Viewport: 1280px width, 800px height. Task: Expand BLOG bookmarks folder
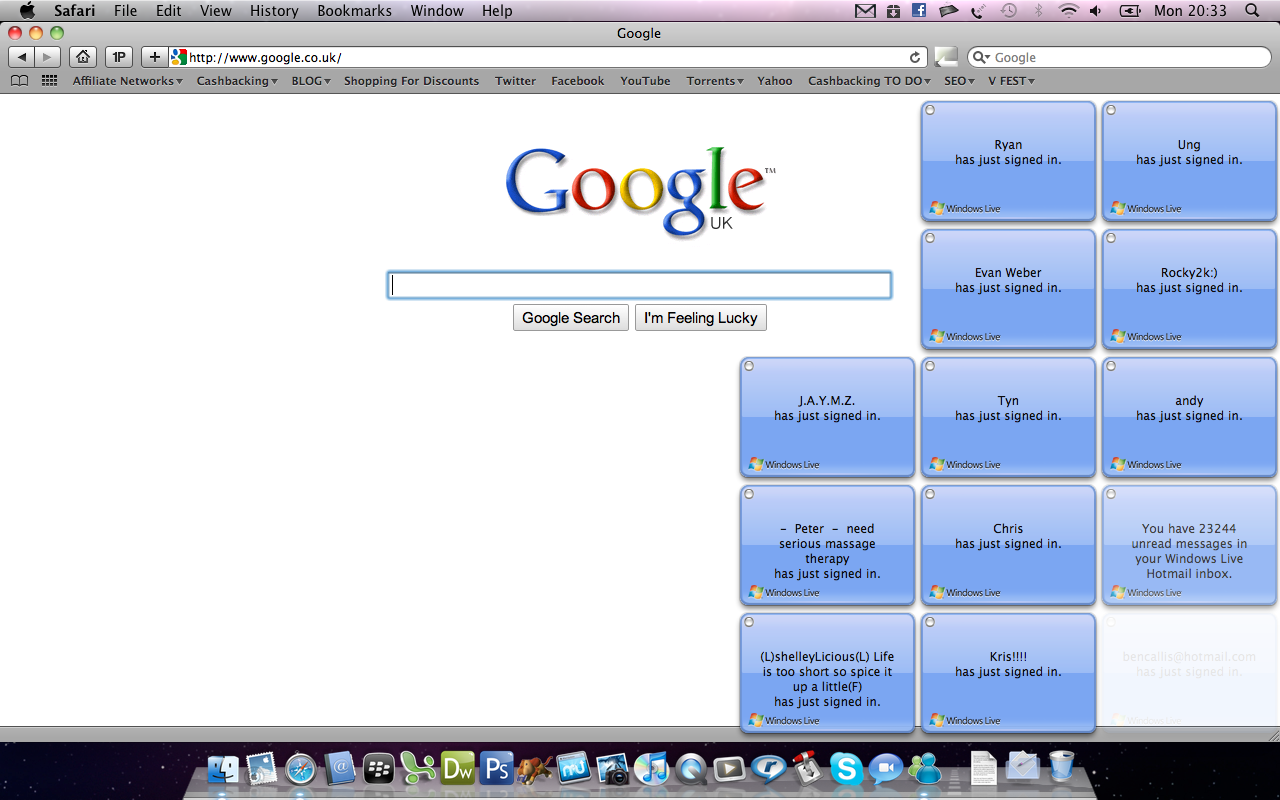point(311,81)
